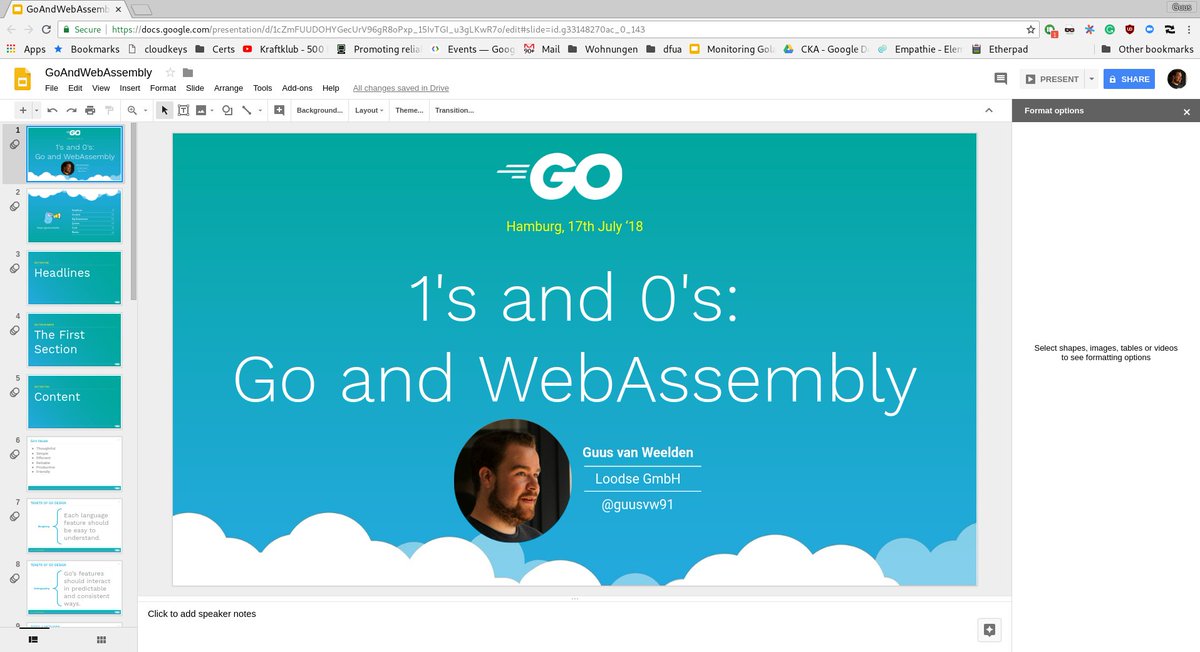Click the 'Loodse GmbH' text on the slide
Image resolution: width=1200 pixels, height=652 pixels.
(637, 479)
